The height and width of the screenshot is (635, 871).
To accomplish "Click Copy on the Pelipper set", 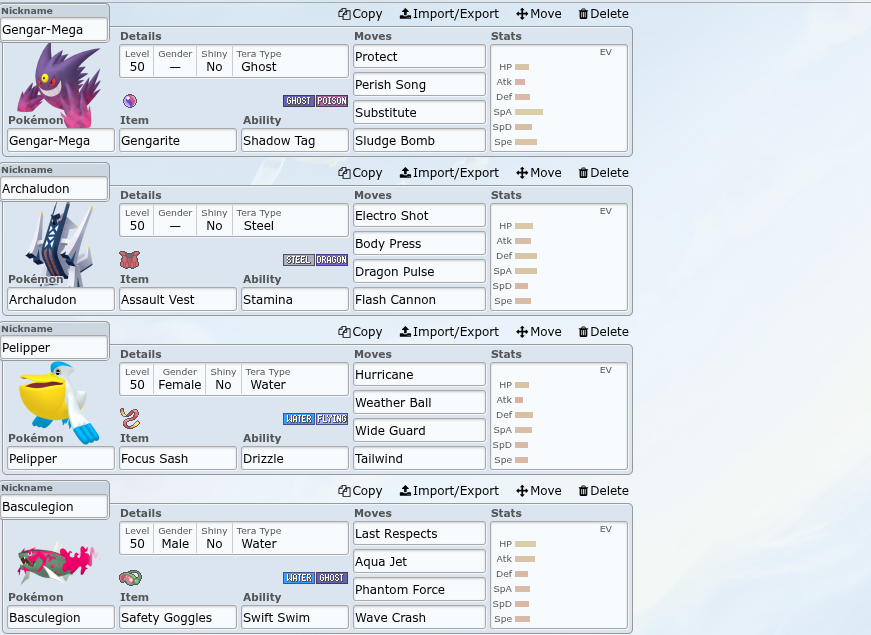I will click(x=359, y=331).
